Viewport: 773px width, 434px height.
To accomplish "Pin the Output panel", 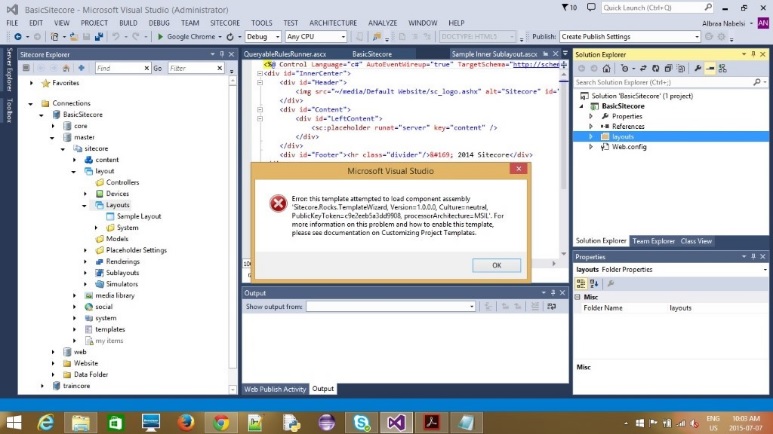I will [x=553, y=293].
